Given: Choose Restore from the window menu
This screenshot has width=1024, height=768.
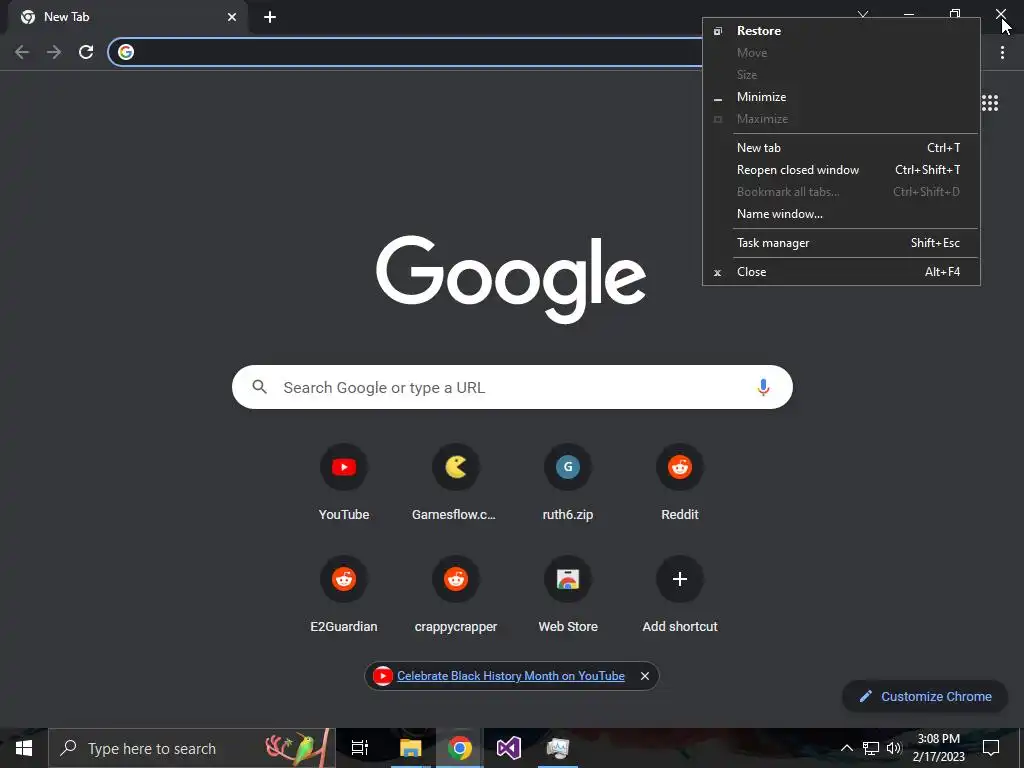Looking at the screenshot, I should [x=841, y=31].
